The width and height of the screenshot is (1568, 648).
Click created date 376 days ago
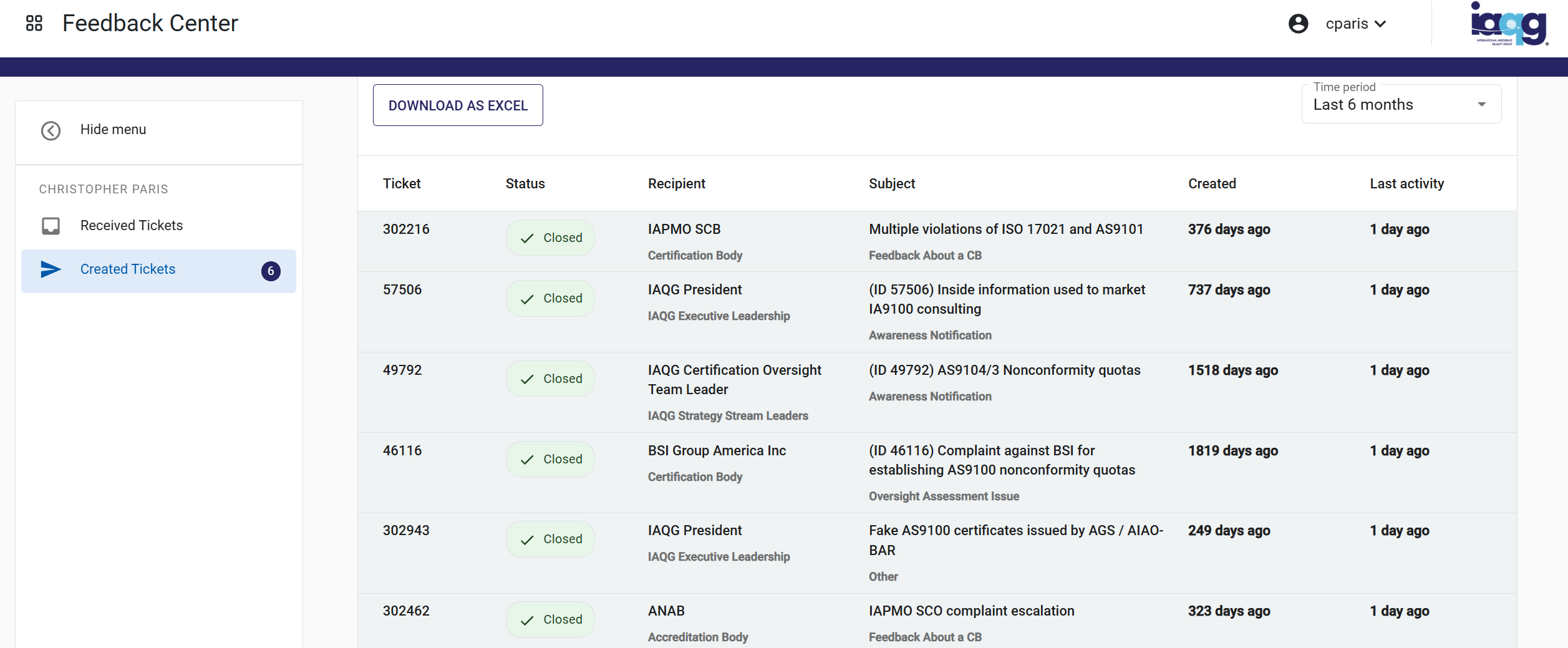(x=1229, y=229)
